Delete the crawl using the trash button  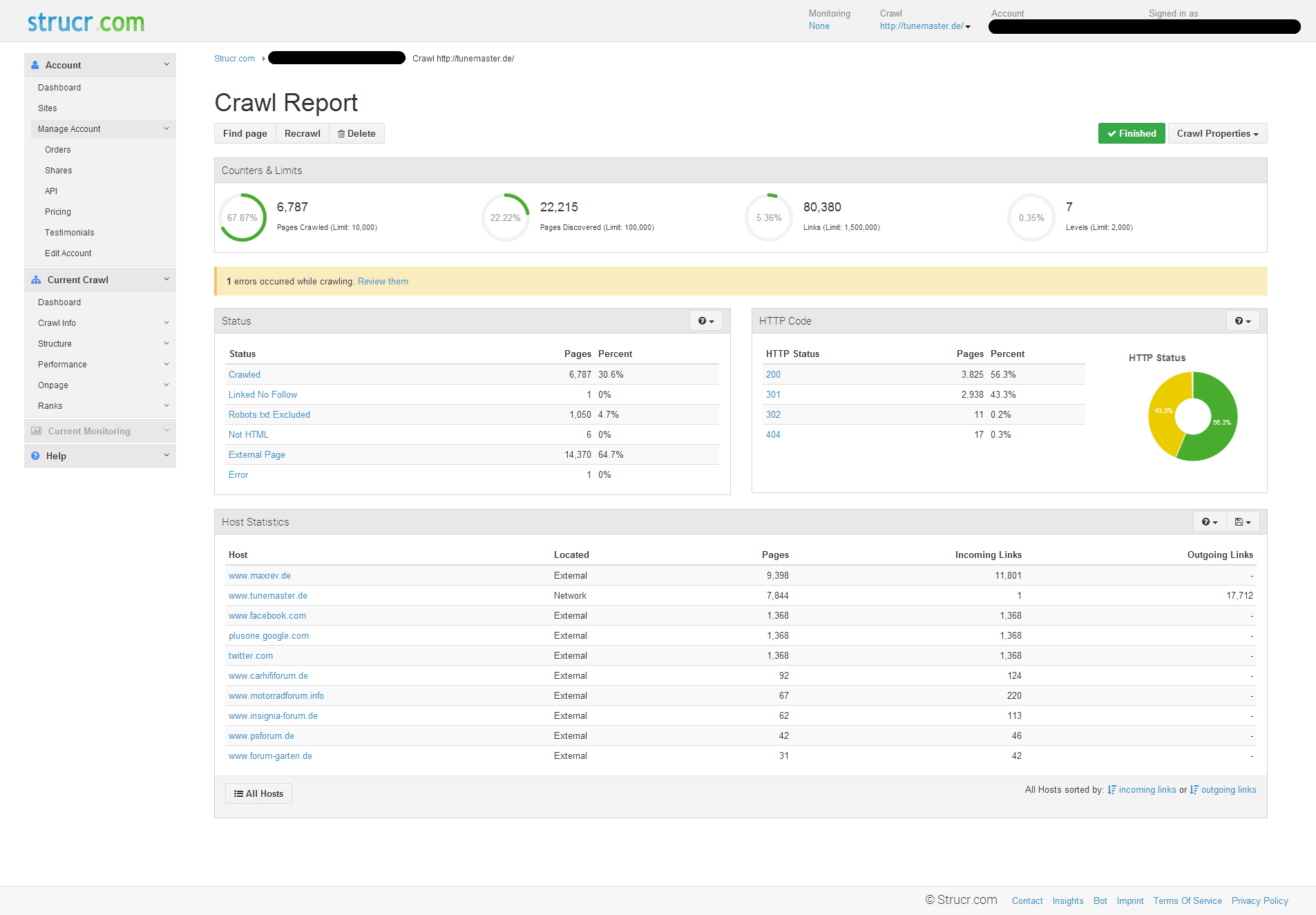(356, 134)
